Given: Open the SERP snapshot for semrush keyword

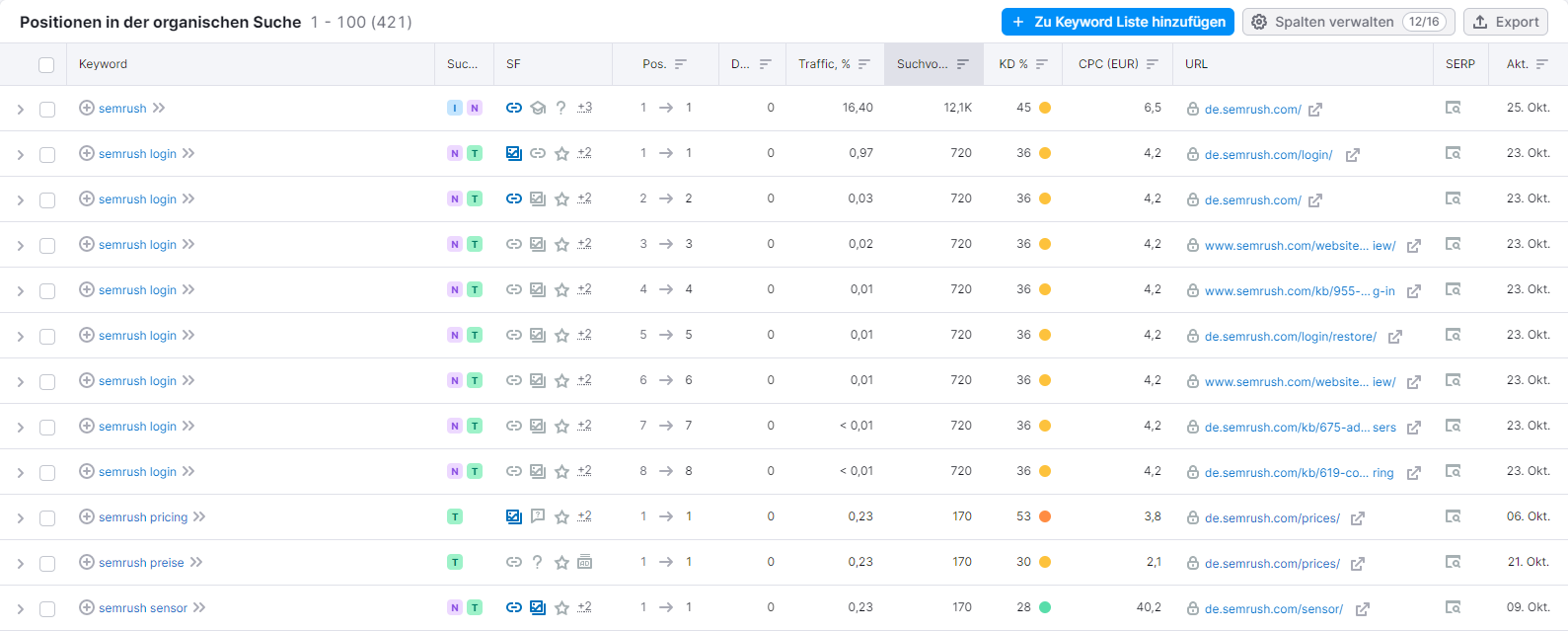Looking at the screenshot, I should tap(1453, 108).
